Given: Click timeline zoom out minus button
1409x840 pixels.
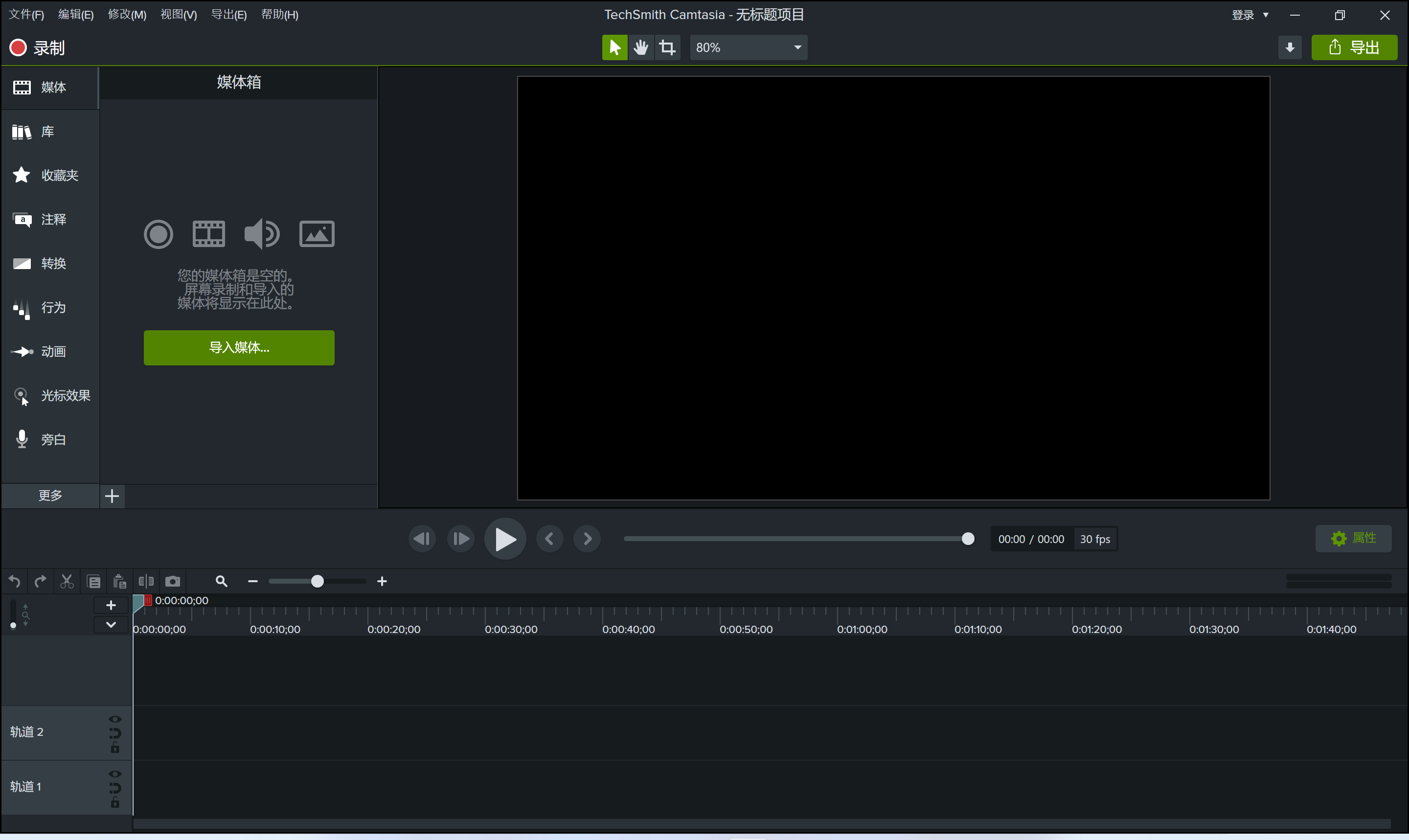Looking at the screenshot, I should click(253, 582).
